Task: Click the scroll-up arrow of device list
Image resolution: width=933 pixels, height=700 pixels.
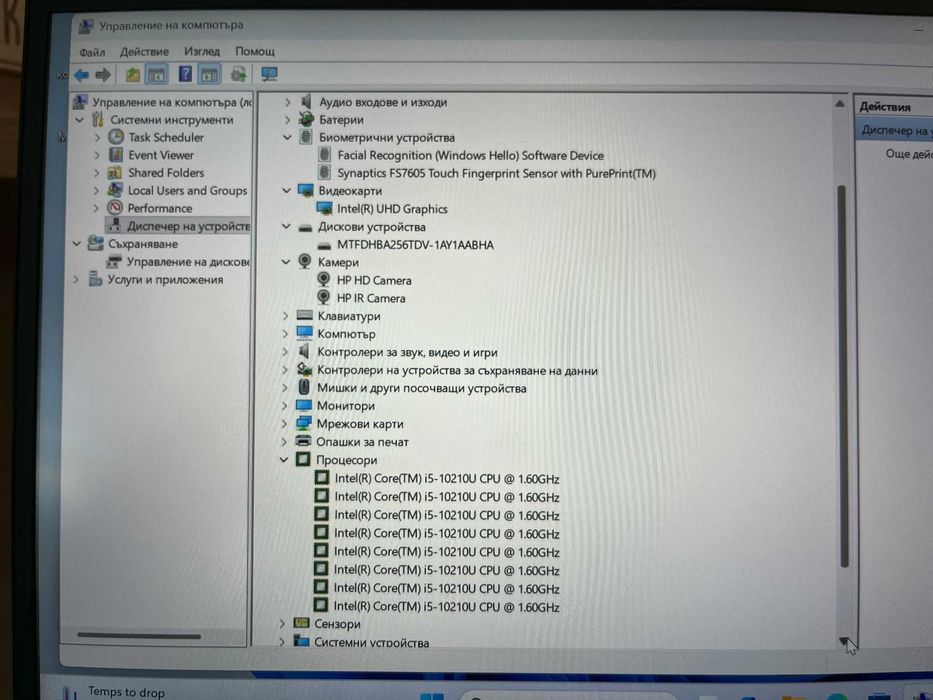Action: [840, 104]
